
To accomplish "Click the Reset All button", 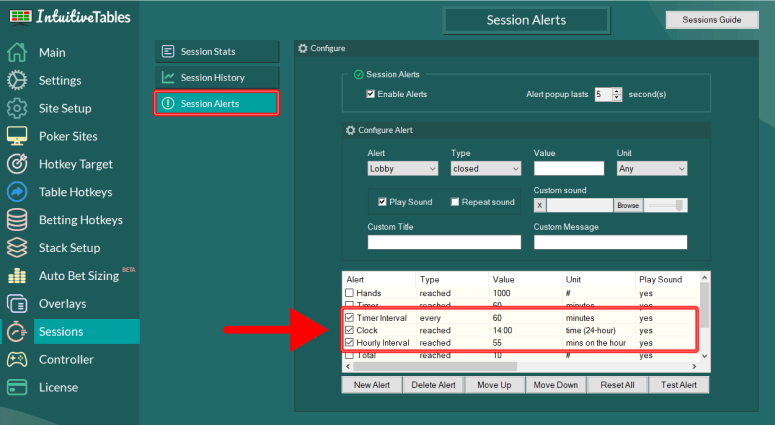I will tap(617, 384).
